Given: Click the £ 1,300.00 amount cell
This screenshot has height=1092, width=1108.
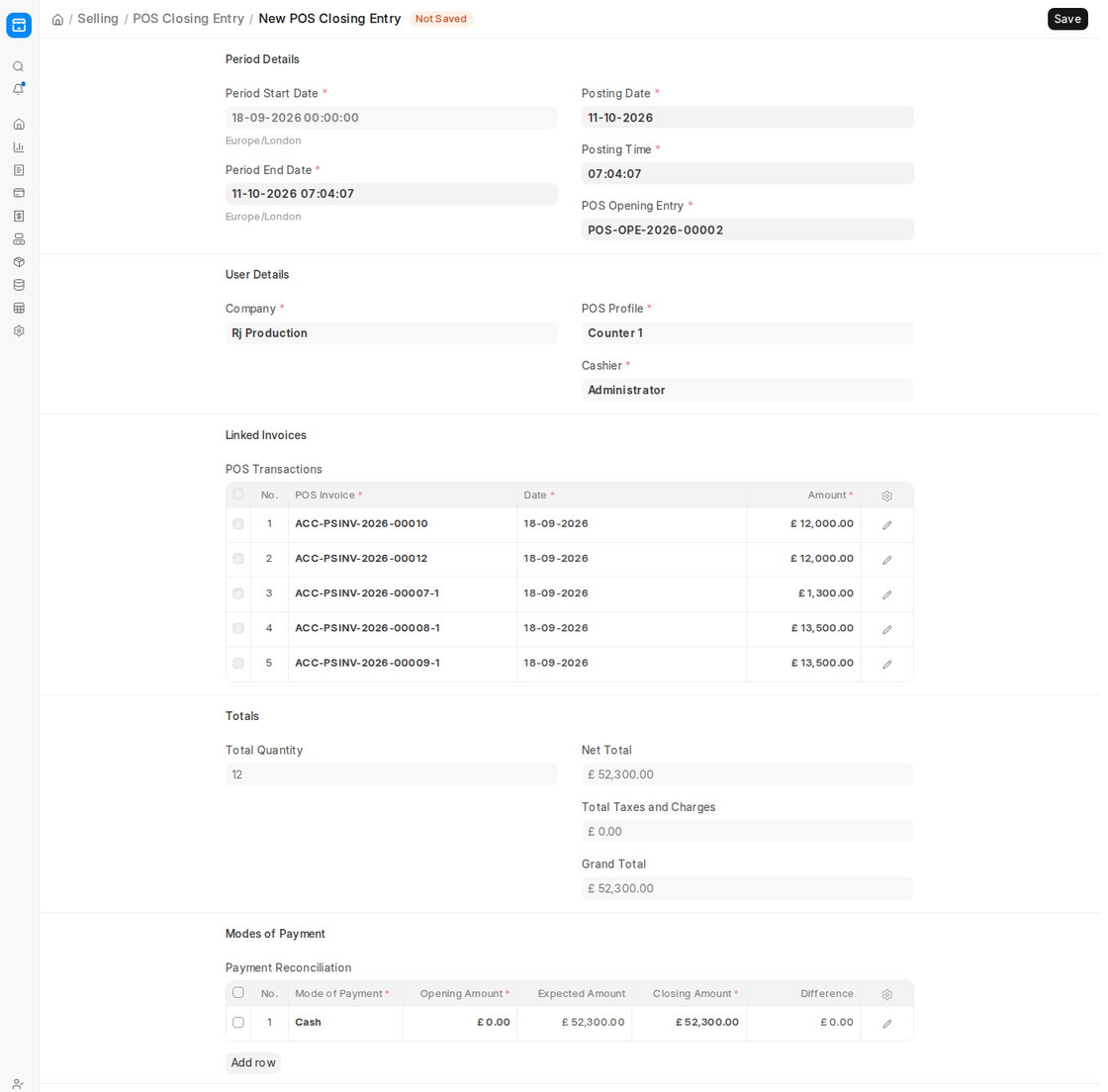Looking at the screenshot, I should [803, 594].
